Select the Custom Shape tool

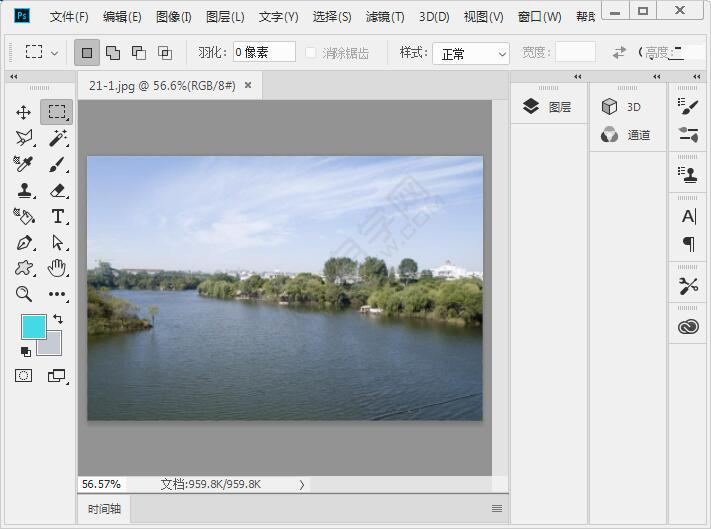pos(24,268)
